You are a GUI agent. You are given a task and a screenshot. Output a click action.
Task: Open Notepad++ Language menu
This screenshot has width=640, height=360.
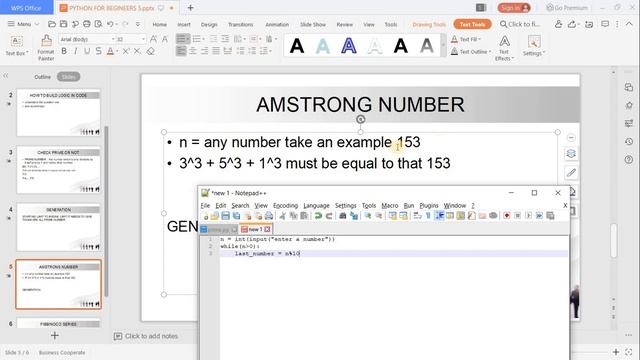point(316,206)
